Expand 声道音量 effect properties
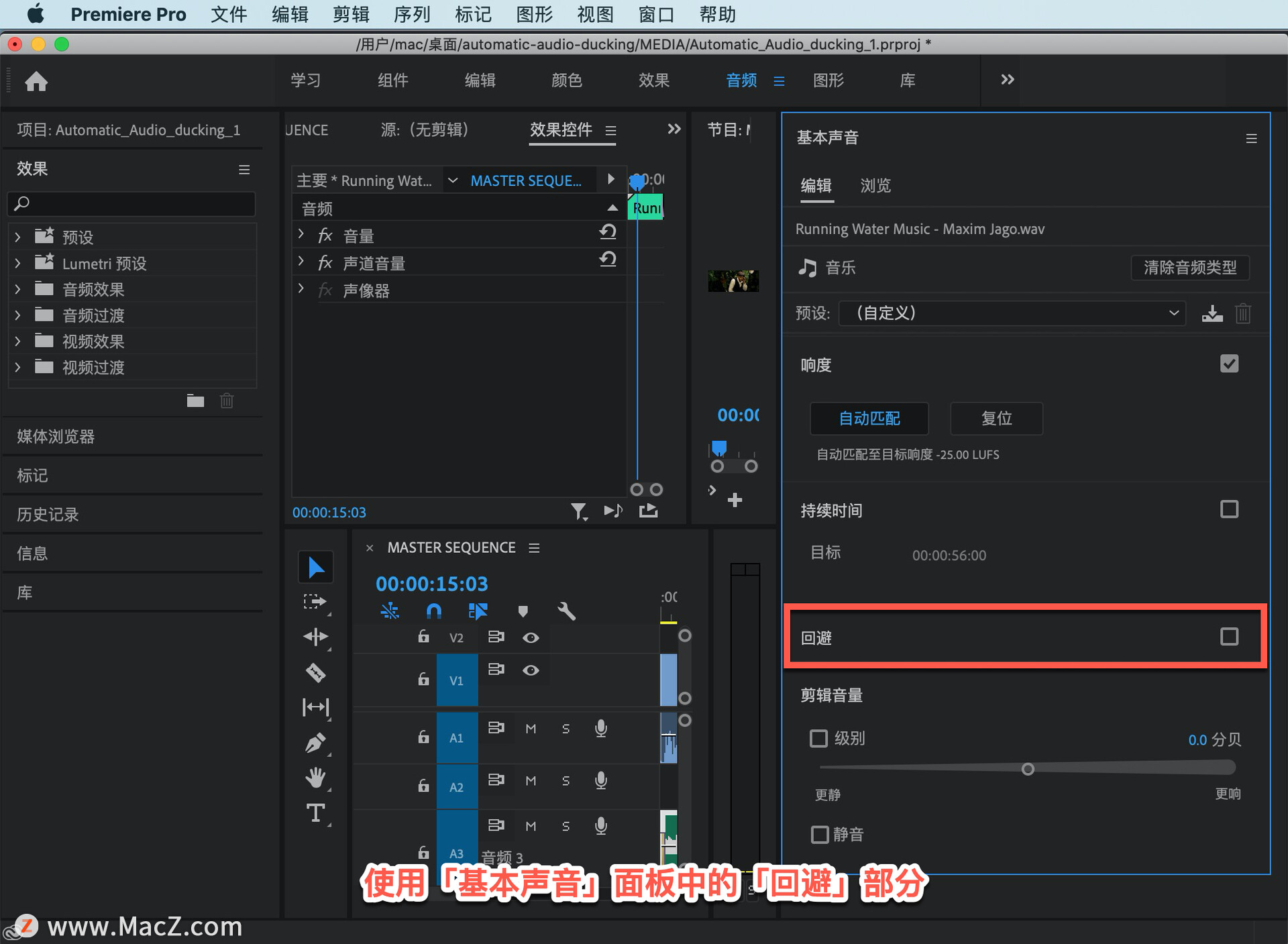This screenshot has height=944, width=1288. pos(301,261)
